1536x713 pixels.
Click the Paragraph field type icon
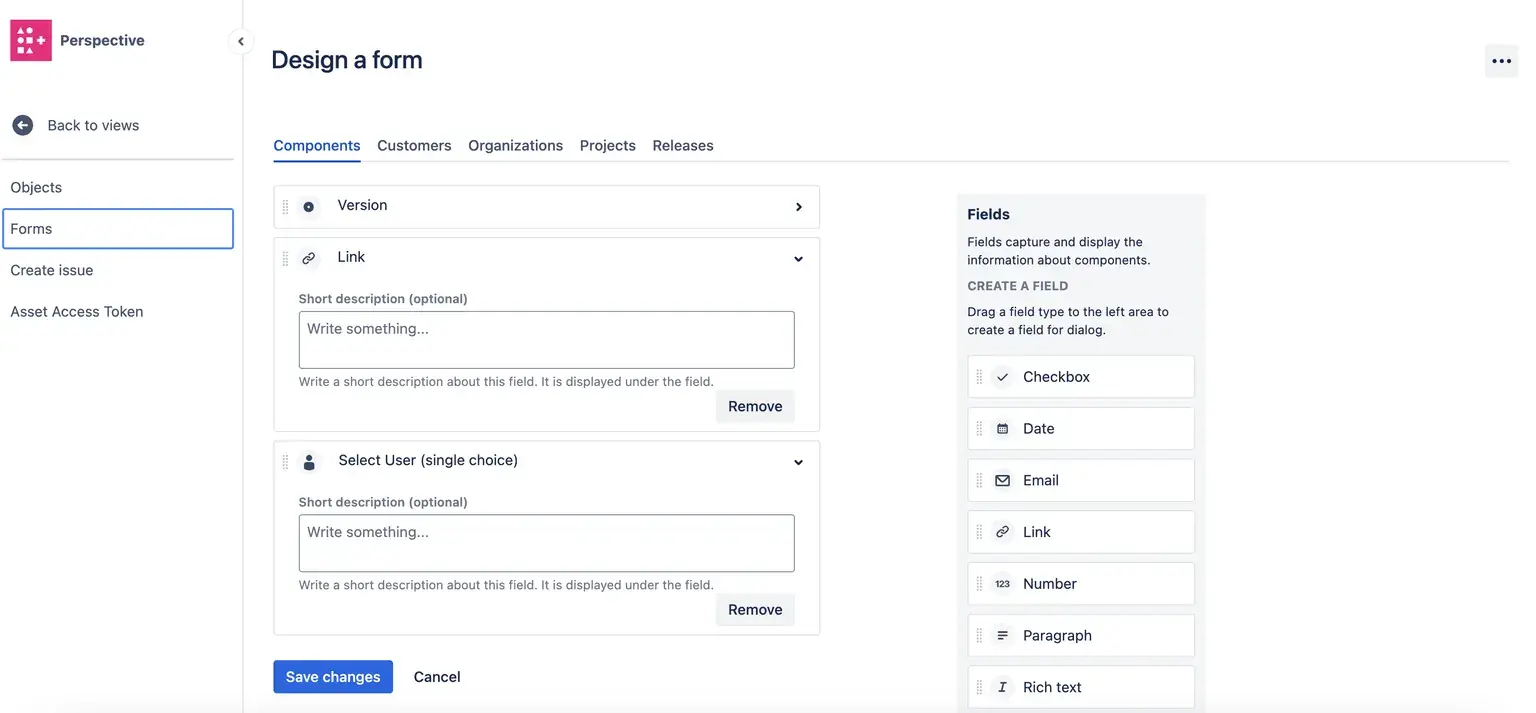tap(1002, 636)
